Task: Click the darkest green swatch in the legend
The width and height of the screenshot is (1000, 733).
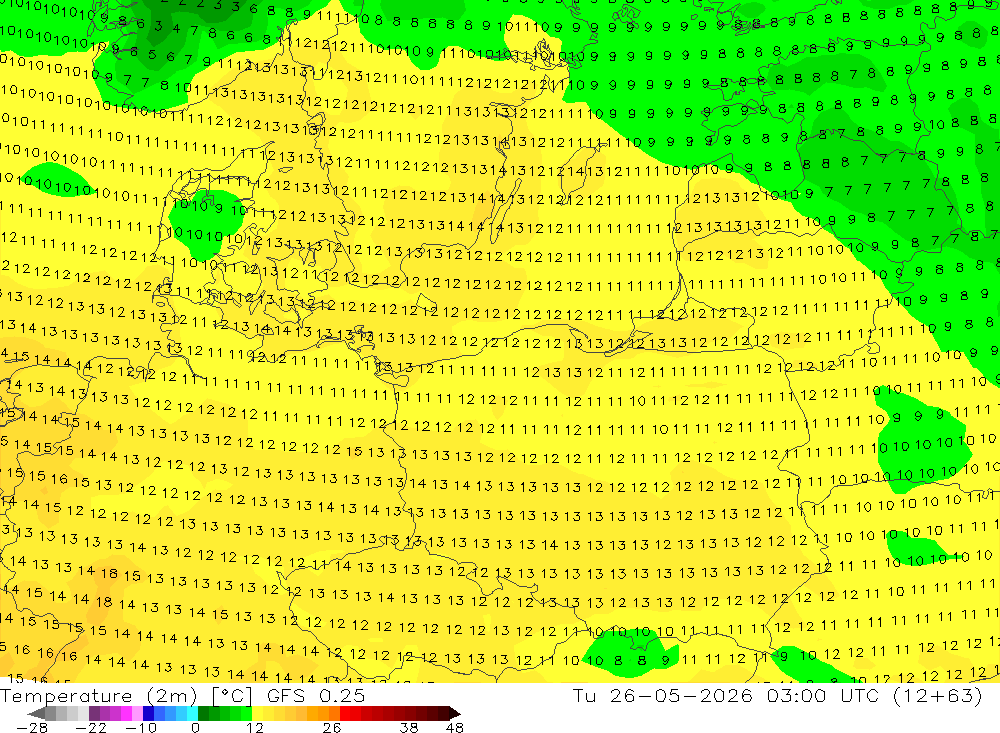Action: [x=203, y=713]
